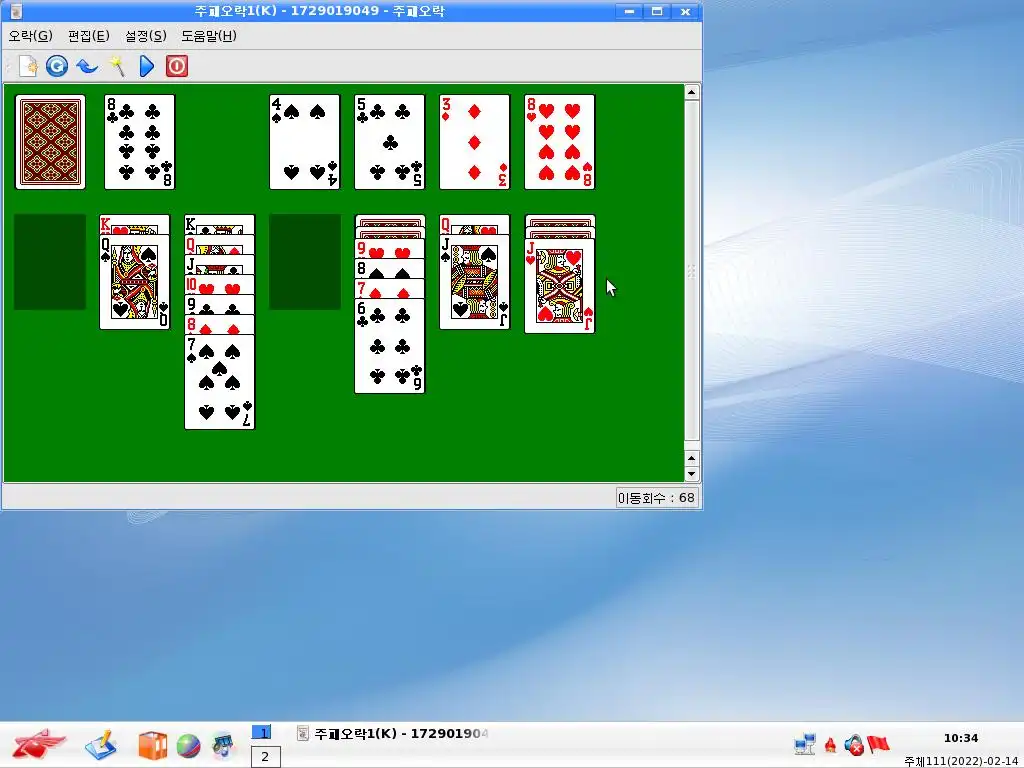
Task: Click the network computers tray icon
Action: click(x=805, y=744)
